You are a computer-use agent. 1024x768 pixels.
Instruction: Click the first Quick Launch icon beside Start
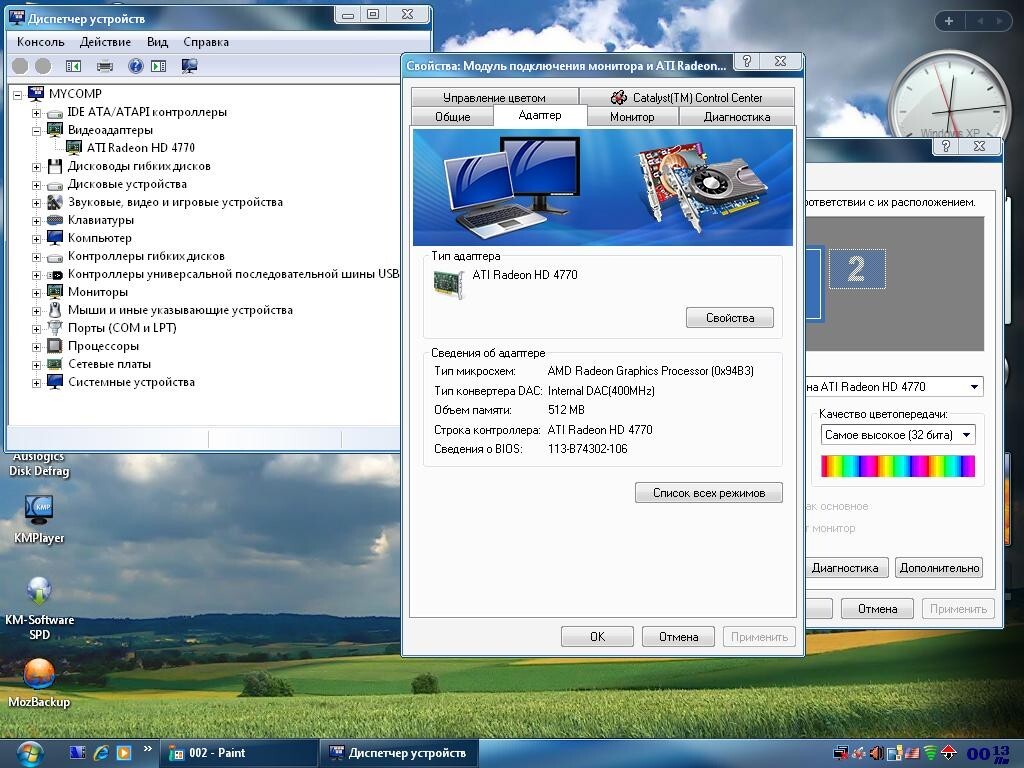[x=78, y=753]
